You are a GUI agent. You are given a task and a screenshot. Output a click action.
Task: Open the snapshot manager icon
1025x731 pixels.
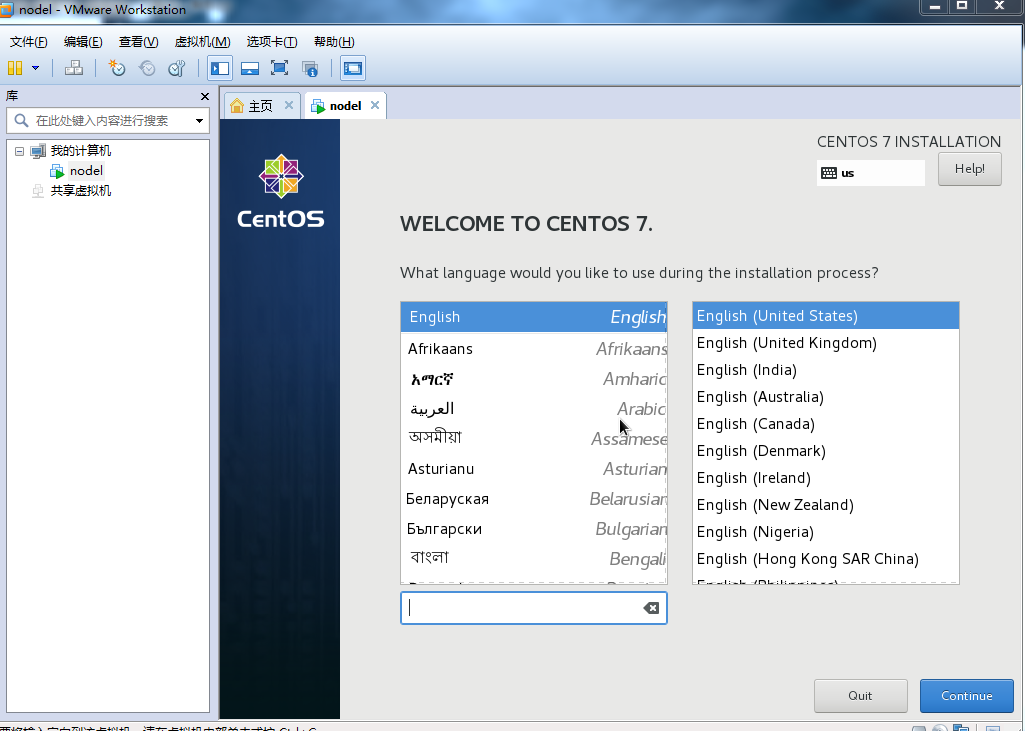point(177,68)
